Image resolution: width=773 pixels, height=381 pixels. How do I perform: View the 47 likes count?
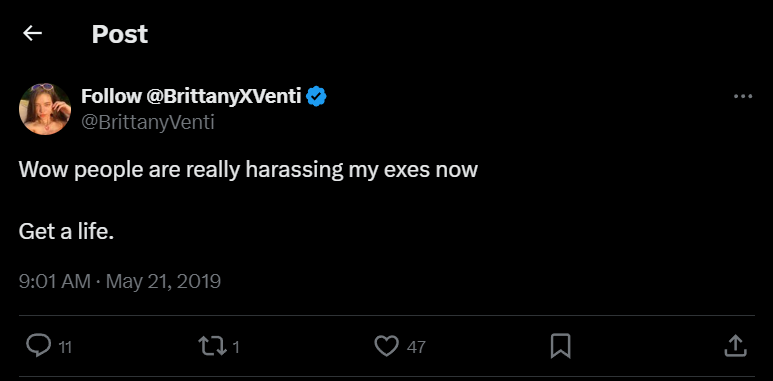pos(416,347)
